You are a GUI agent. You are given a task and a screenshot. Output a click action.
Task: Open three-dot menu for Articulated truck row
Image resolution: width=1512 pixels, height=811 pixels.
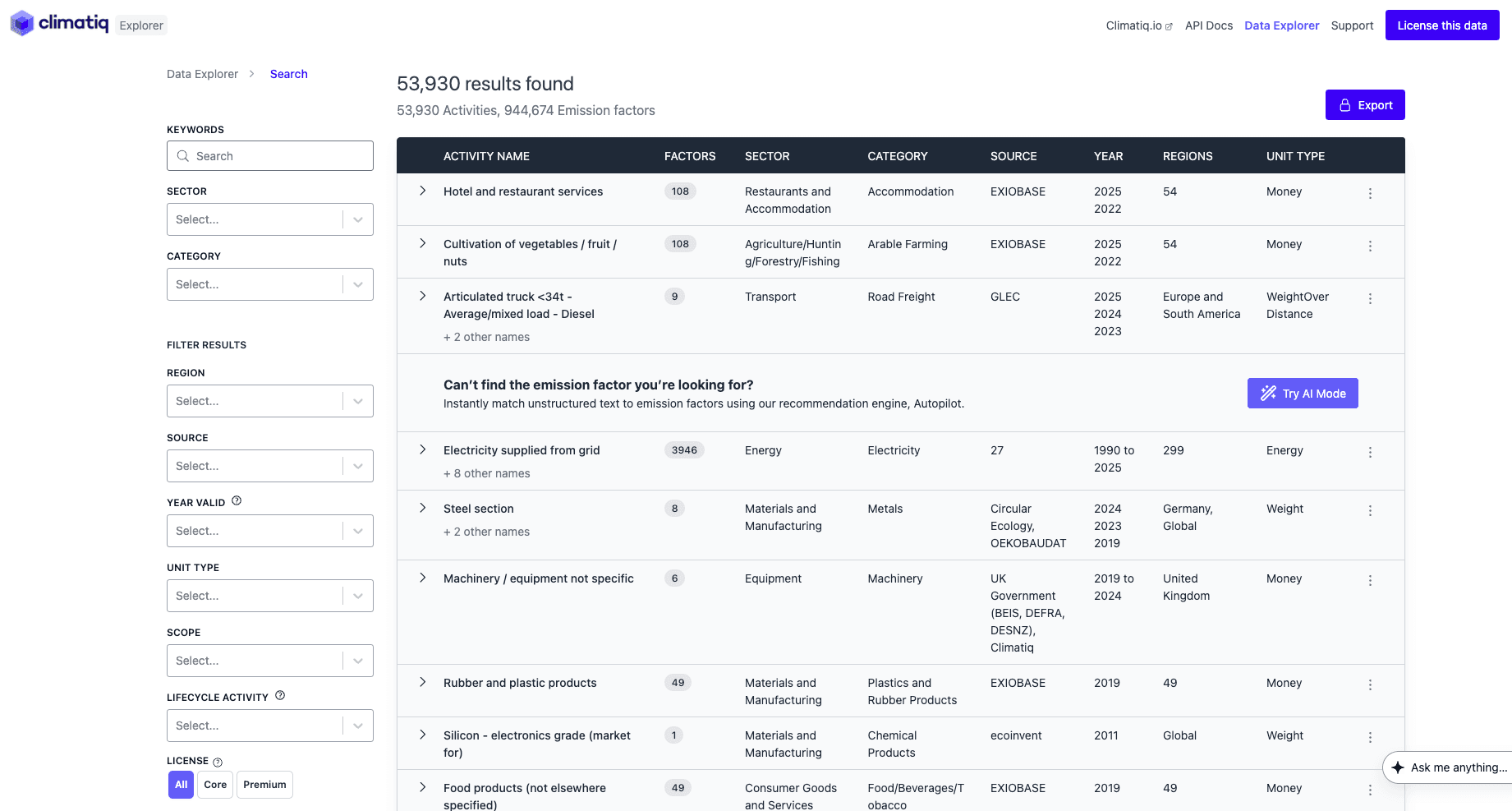[x=1370, y=298]
